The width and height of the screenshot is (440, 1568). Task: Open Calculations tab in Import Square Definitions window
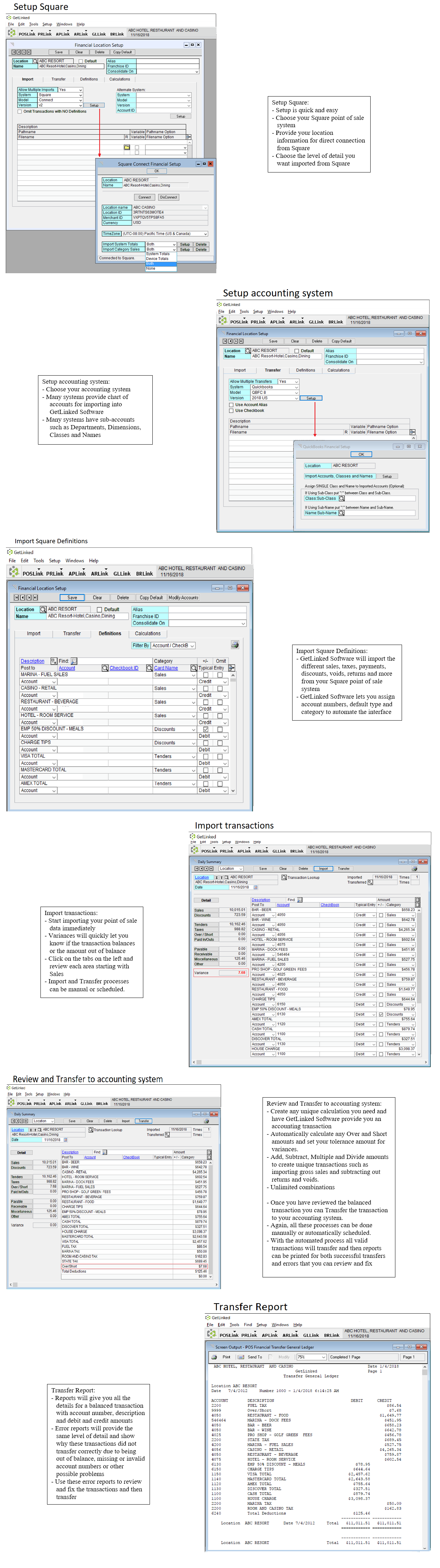coord(147,634)
